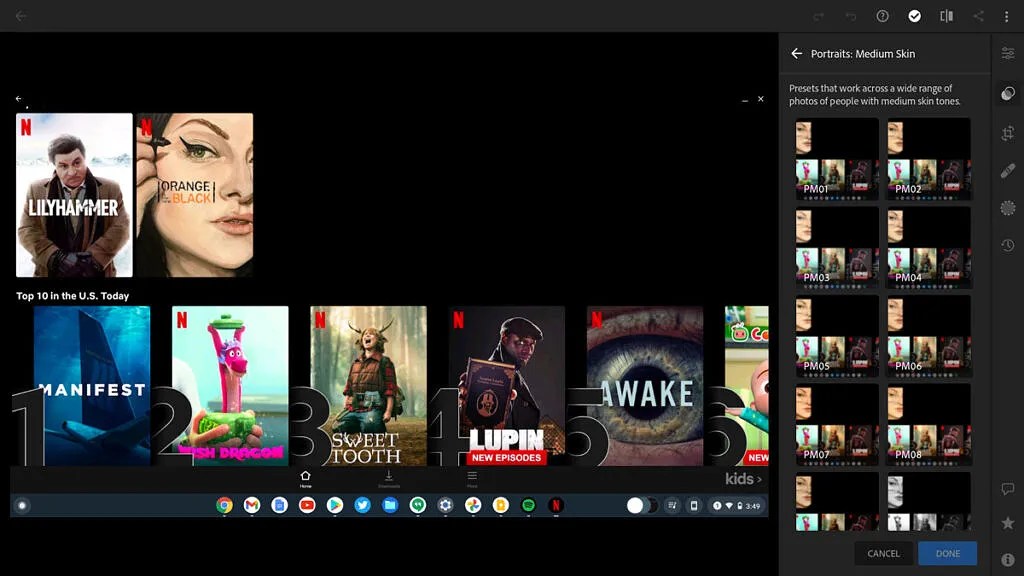Apply the PM02 preset
1024x576 pixels.
[x=928, y=159]
